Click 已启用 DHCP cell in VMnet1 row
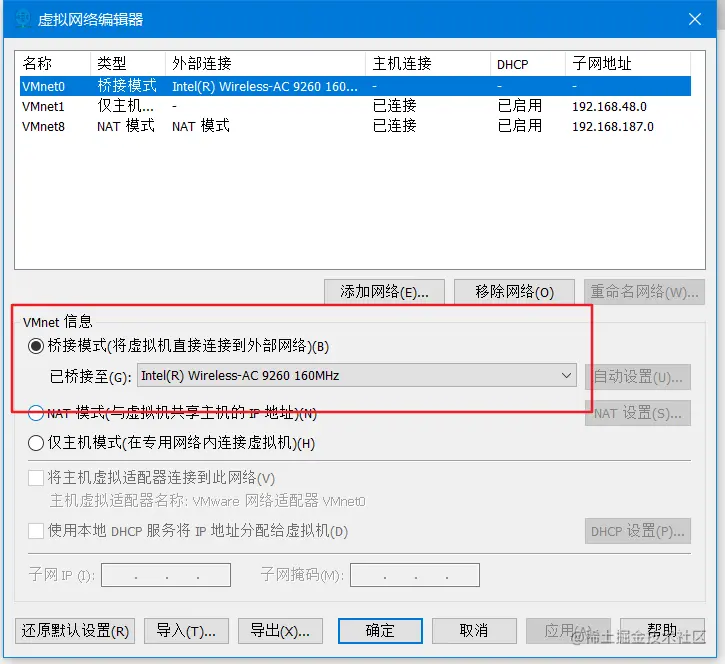 [520, 106]
